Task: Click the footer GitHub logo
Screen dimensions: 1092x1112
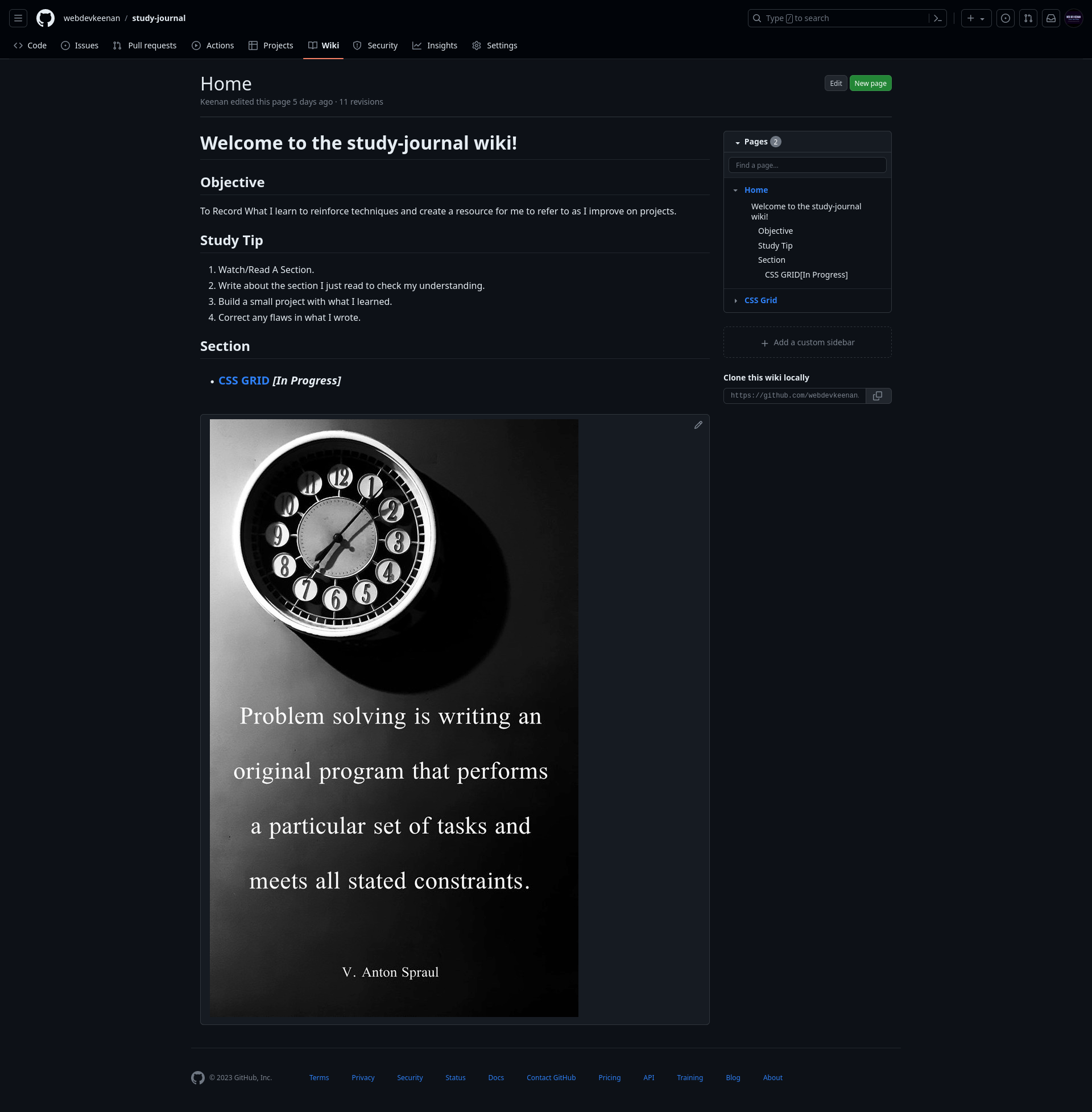Action: pos(197,1078)
